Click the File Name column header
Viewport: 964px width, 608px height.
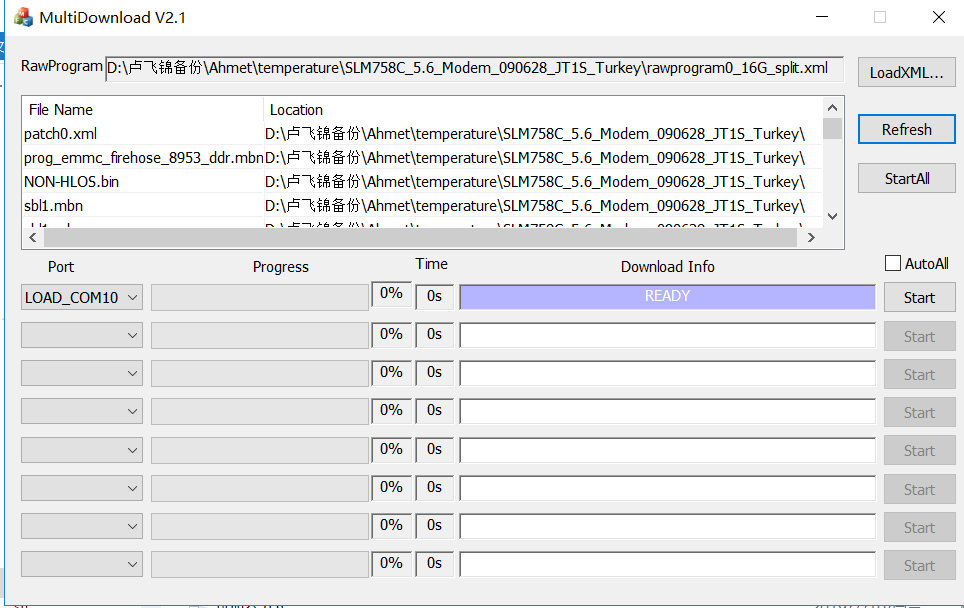click(x=143, y=109)
